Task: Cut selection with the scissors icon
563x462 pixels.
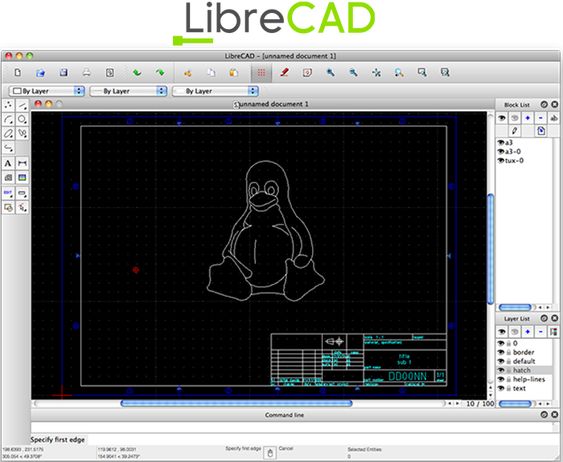Action: pos(187,73)
